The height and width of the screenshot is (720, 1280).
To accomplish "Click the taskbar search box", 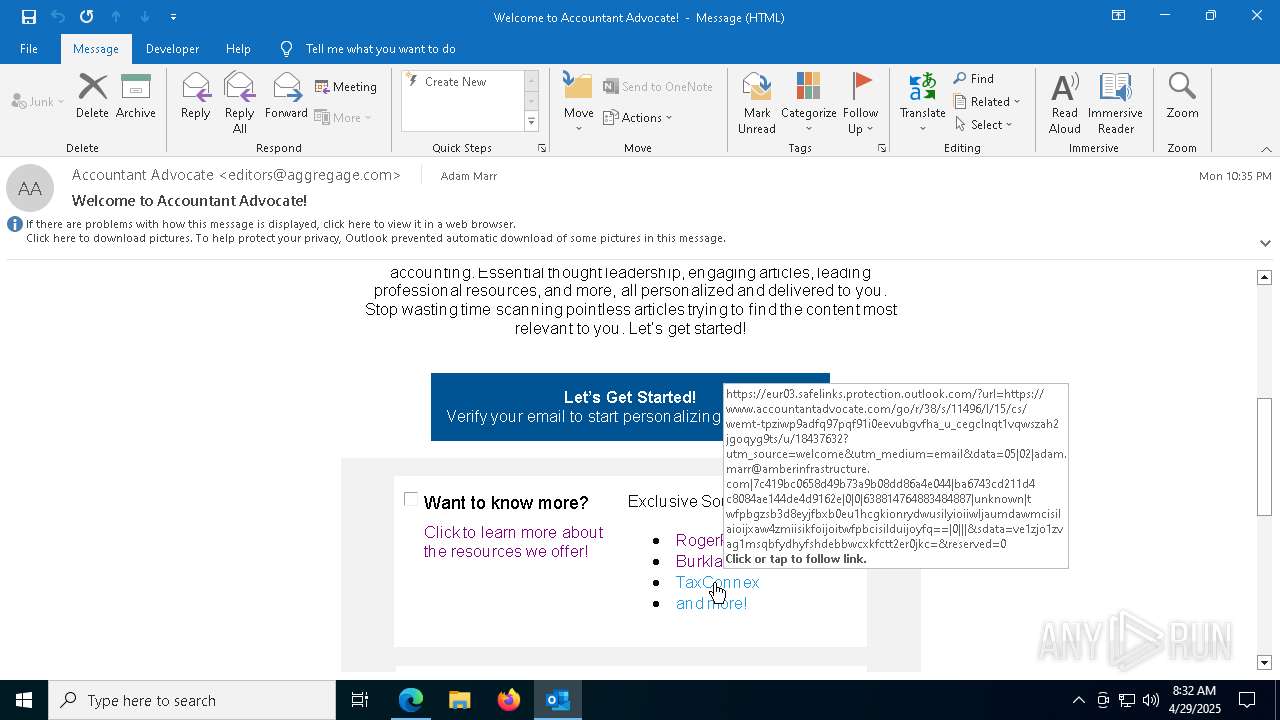I will coord(192,700).
